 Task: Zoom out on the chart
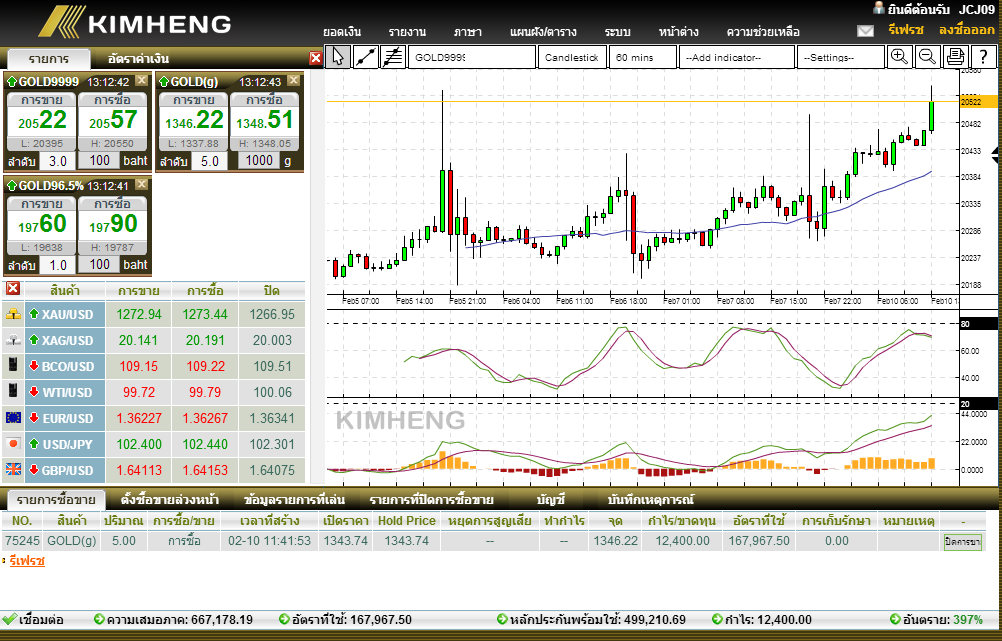[x=927, y=57]
